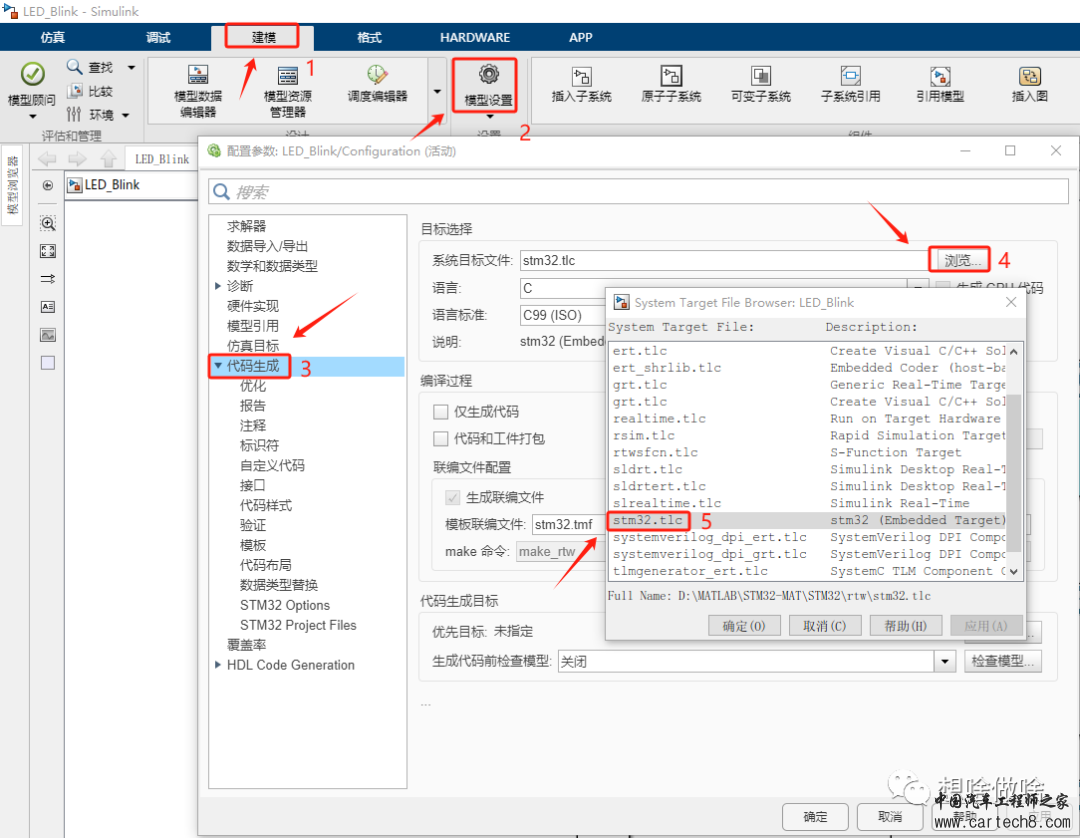Open the 环境 environment sliders icon
The height and width of the screenshot is (838, 1080).
(74, 114)
